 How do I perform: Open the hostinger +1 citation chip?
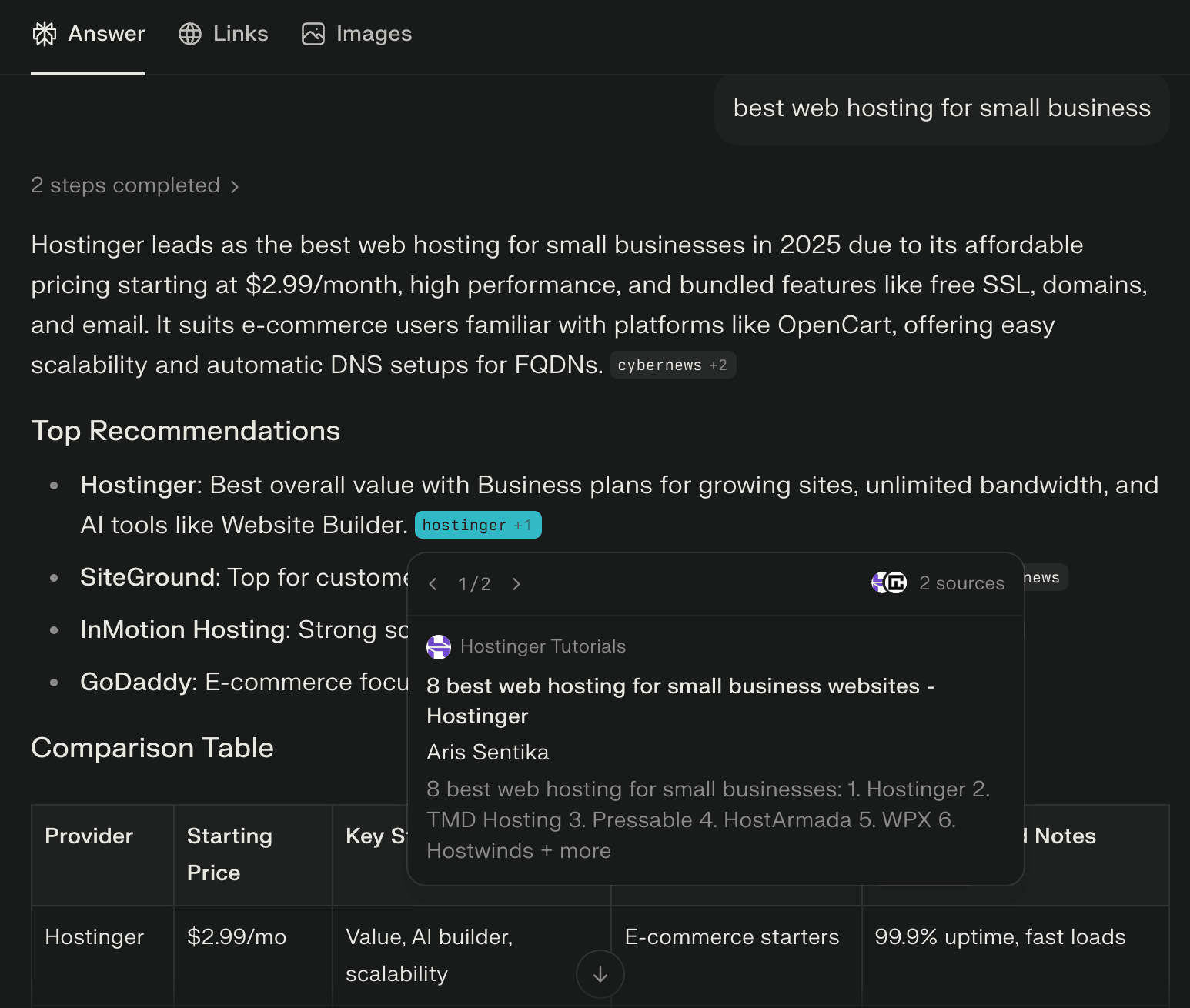pyautogui.click(x=478, y=524)
